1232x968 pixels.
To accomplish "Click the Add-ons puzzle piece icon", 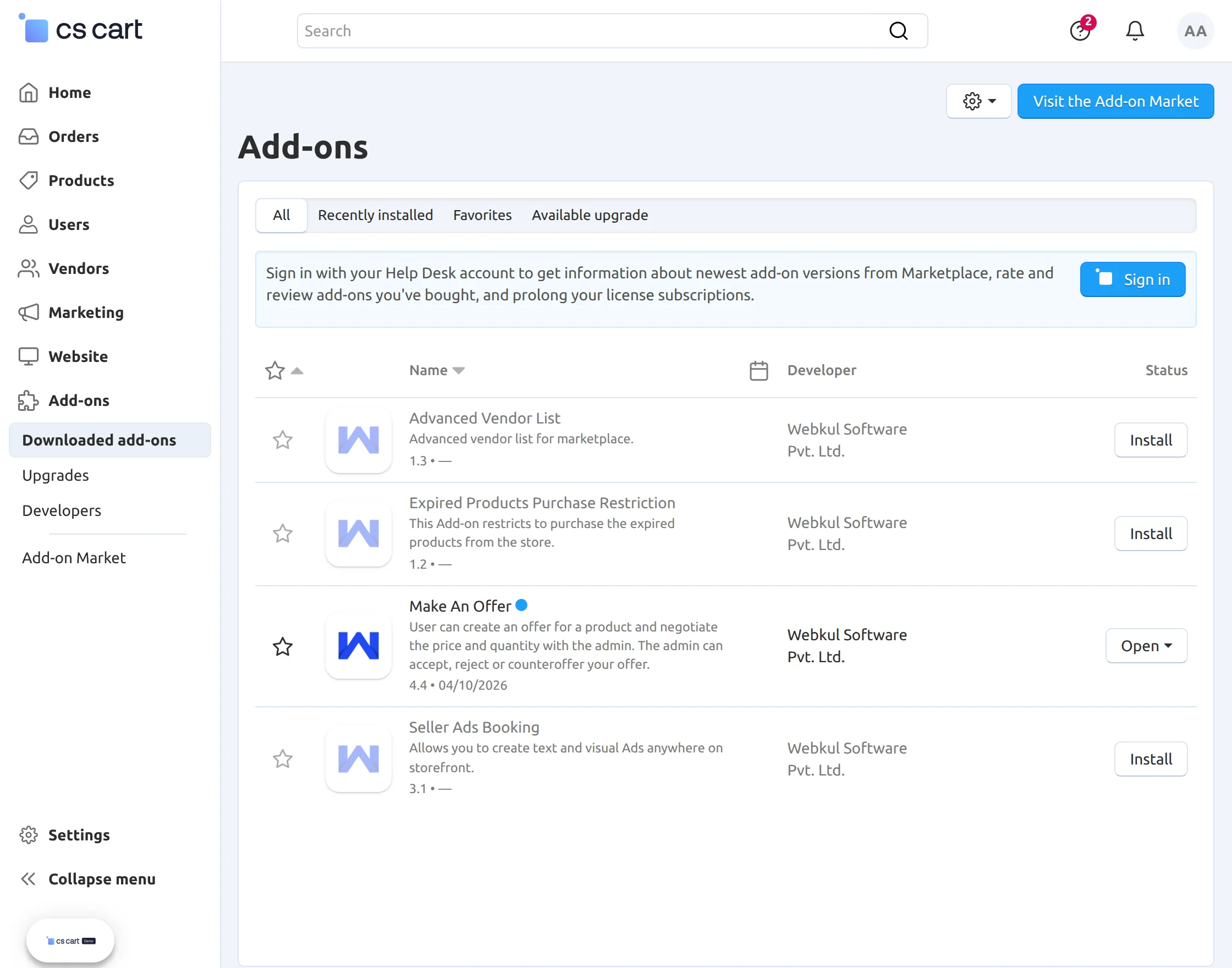I will click(29, 400).
